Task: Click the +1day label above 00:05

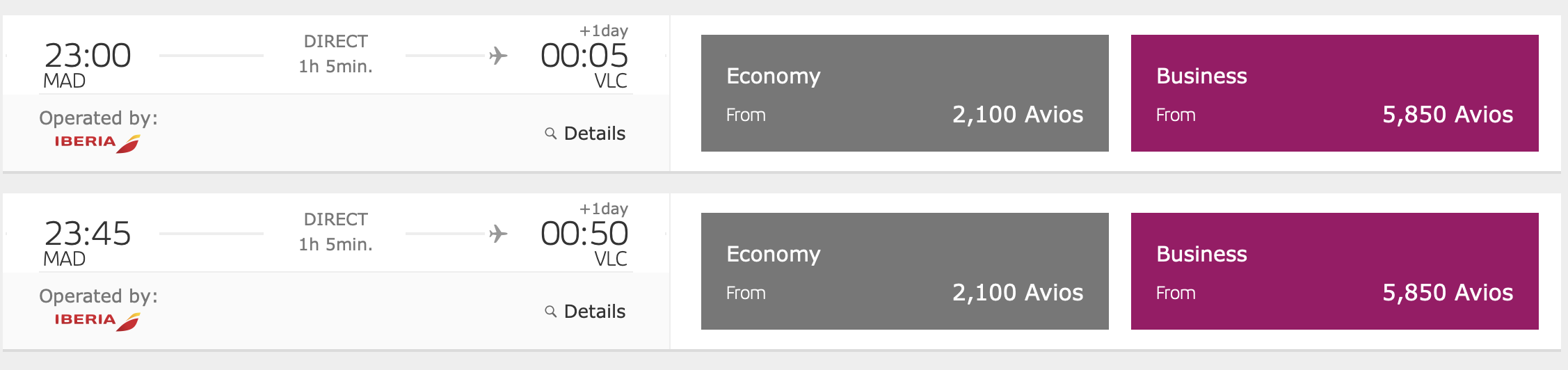Action: [603, 31]
